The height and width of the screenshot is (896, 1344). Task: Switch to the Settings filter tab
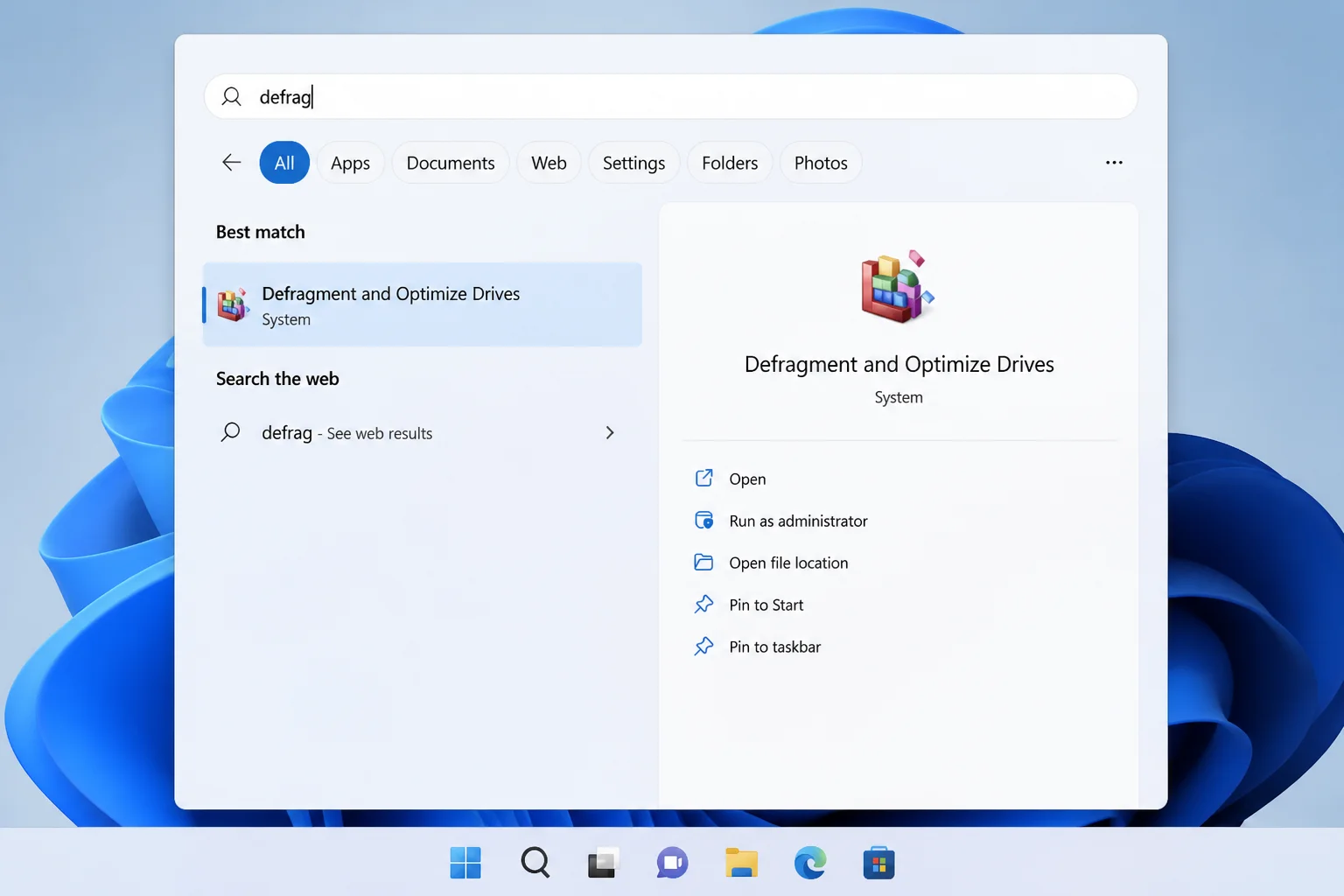(633, 163)
